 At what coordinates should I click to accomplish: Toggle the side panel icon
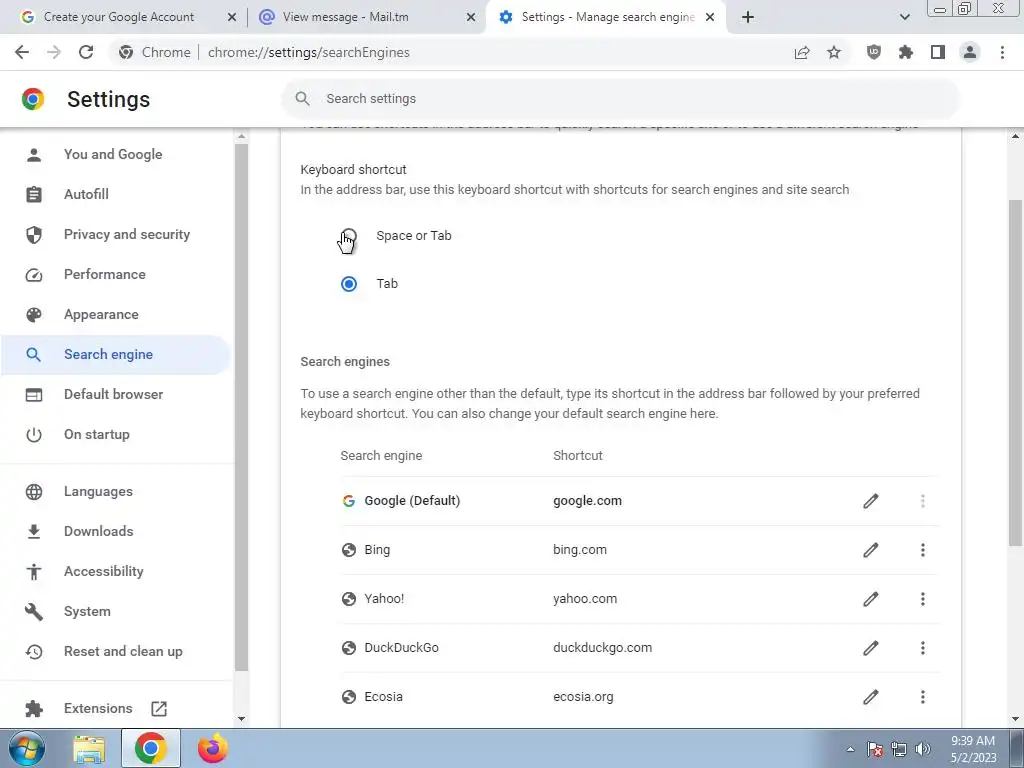click(938, 52)
